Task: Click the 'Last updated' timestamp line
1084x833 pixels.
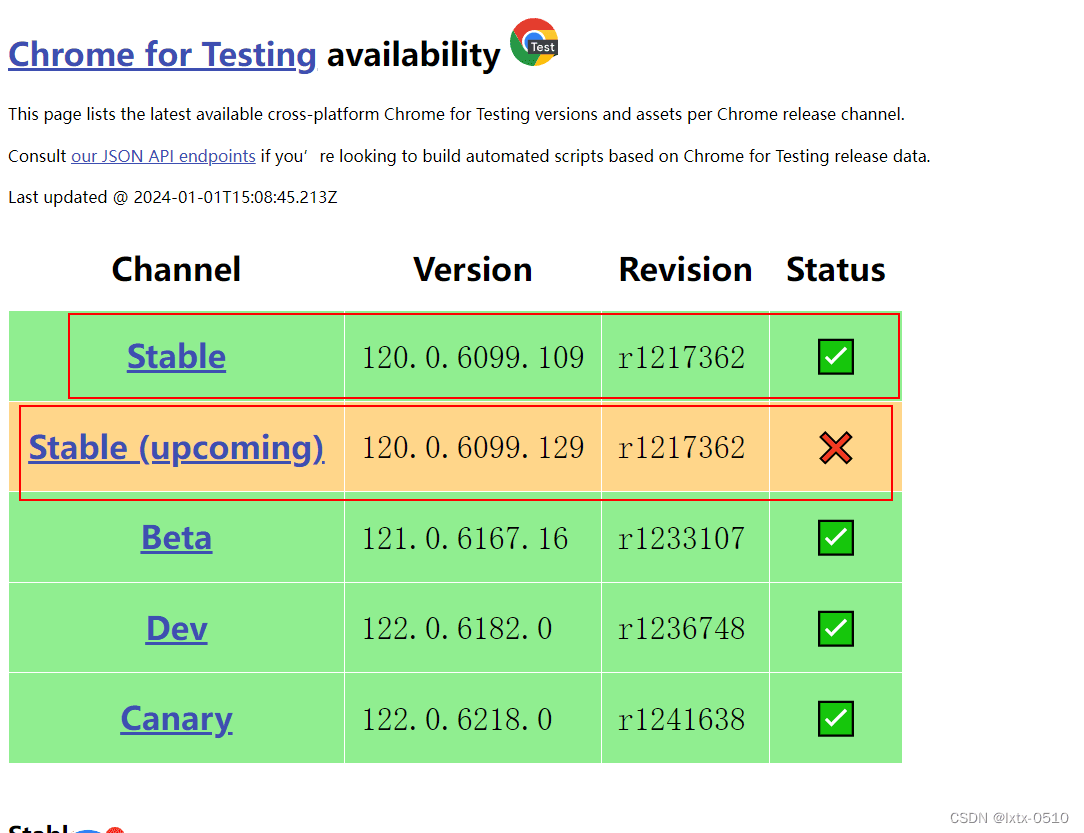Action: pos(173,198)
